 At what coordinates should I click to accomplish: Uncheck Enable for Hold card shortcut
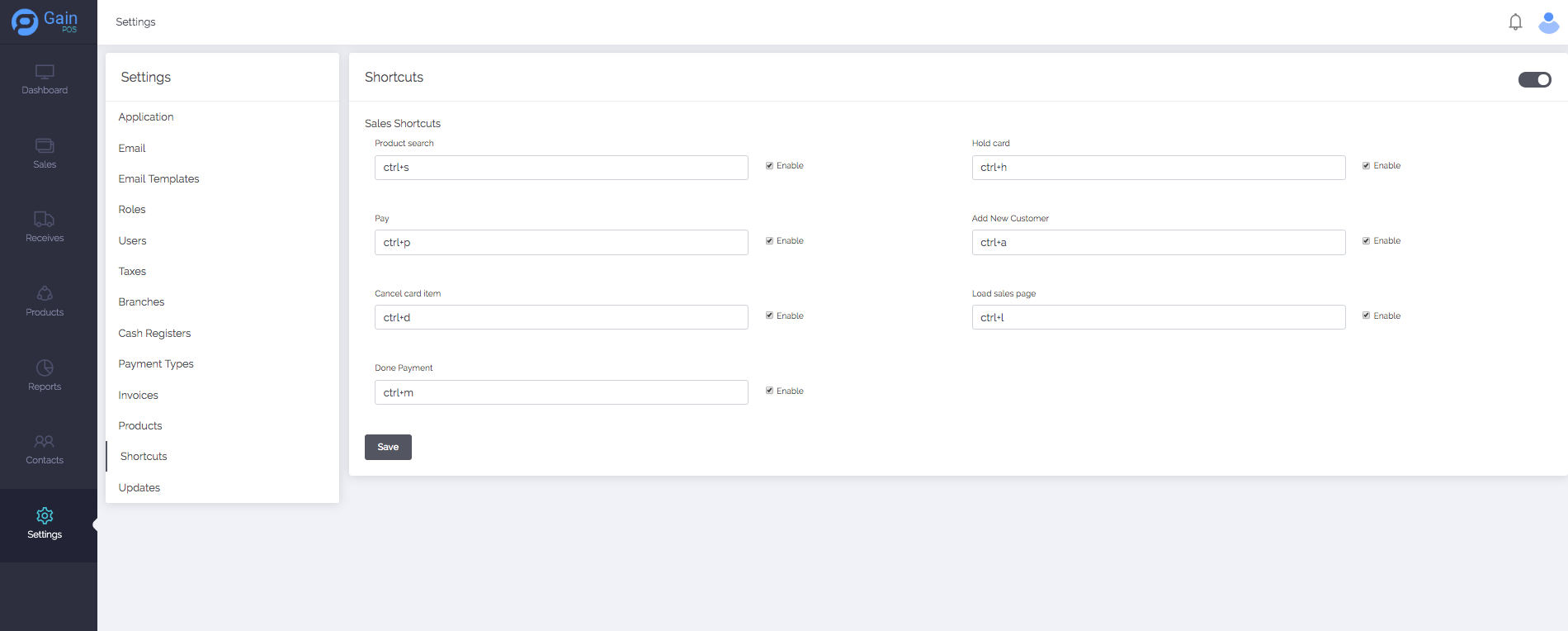(x=1366, y=166)
